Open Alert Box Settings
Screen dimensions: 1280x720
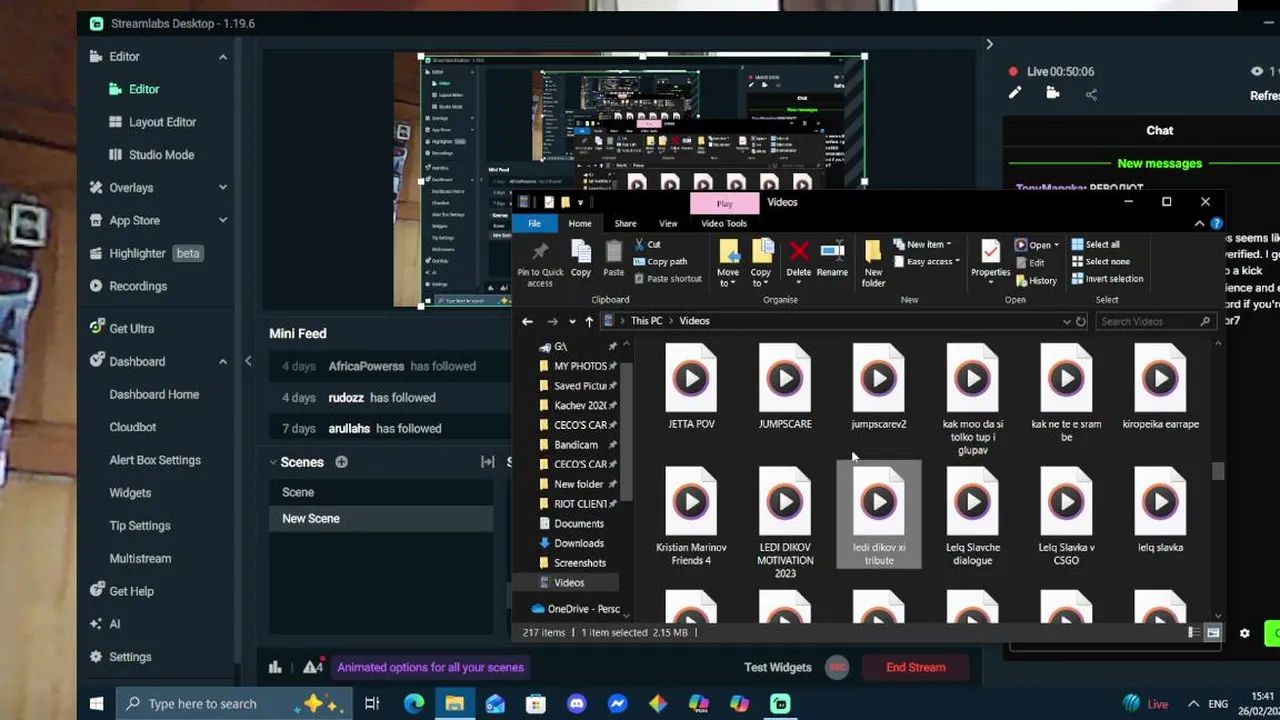[x=155, y=460]
